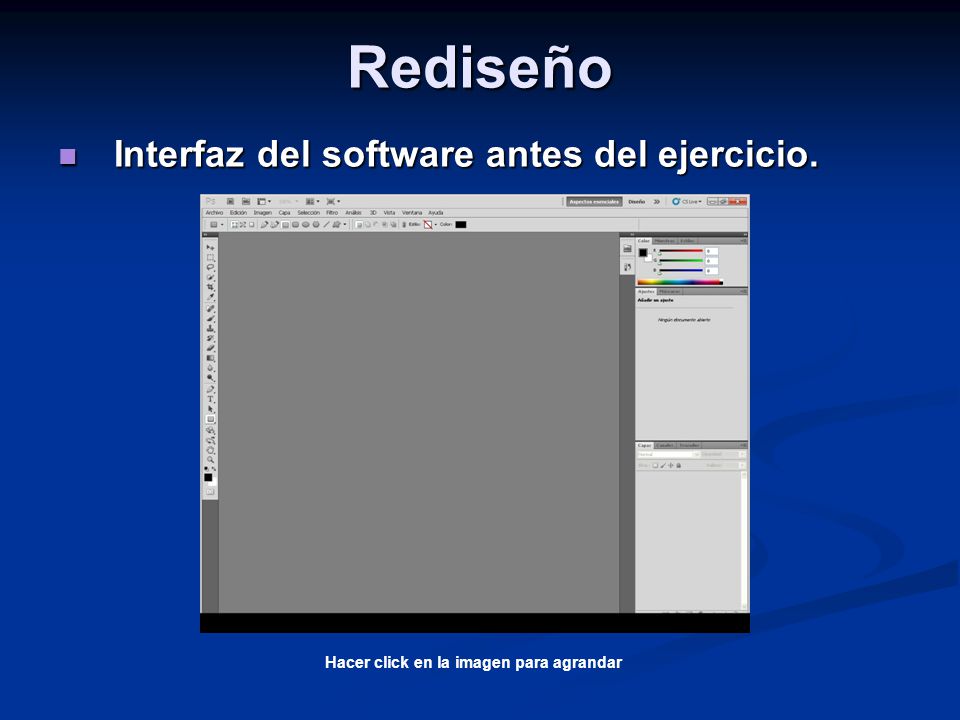Select the Hand tool

coord(210,450)
